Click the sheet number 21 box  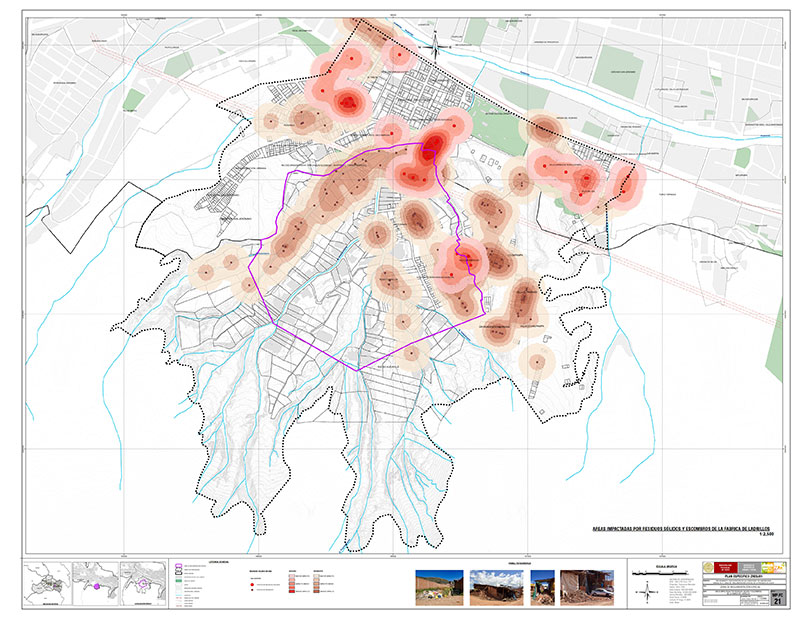778,598
